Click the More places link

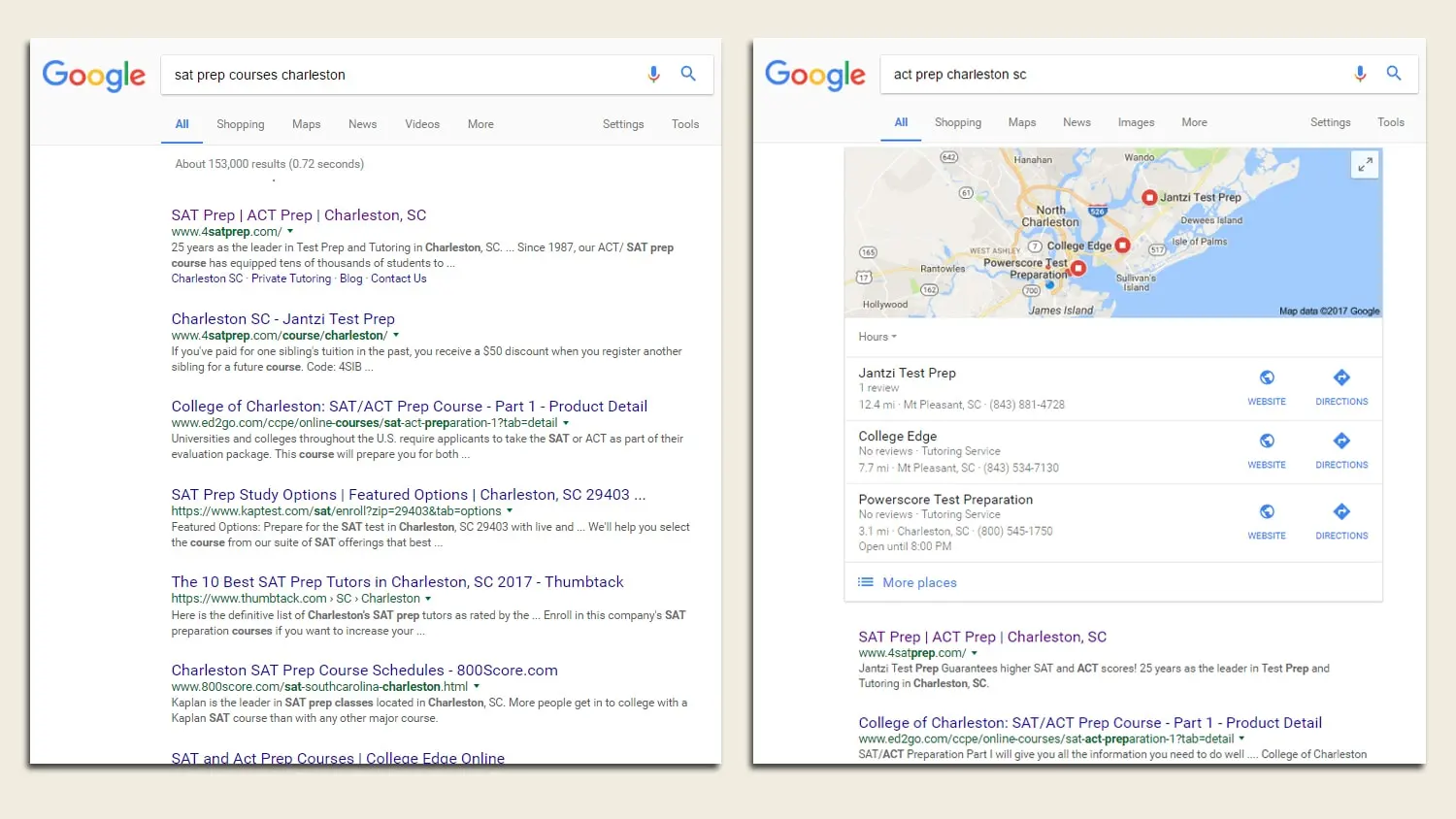pyautogui.click(x=920, y=583)
